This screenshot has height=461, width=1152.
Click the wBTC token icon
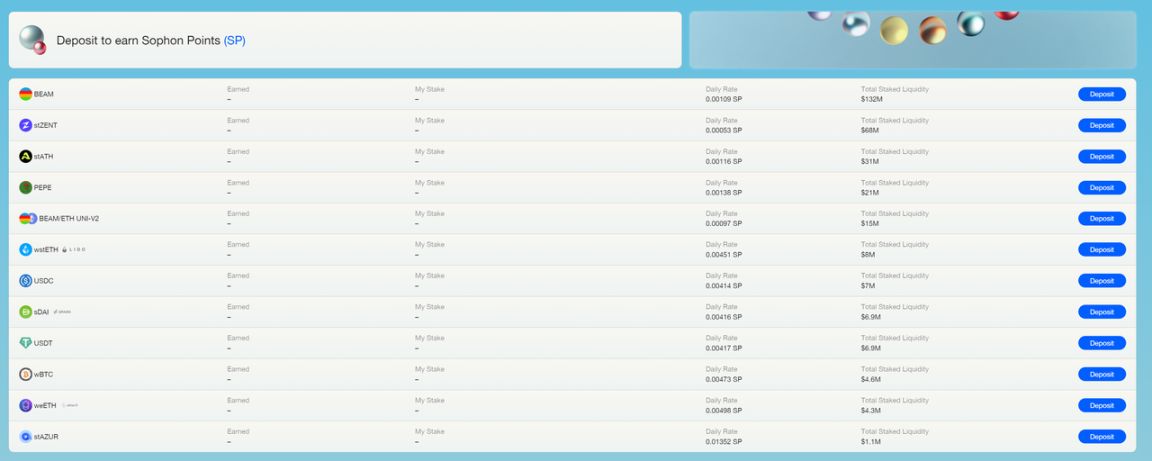point(26,374)
